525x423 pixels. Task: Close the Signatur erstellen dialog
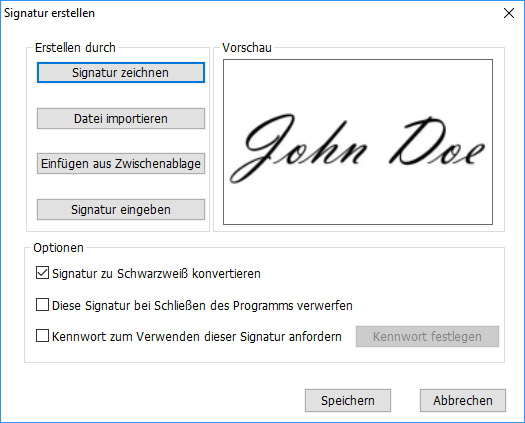pos(509,13)
